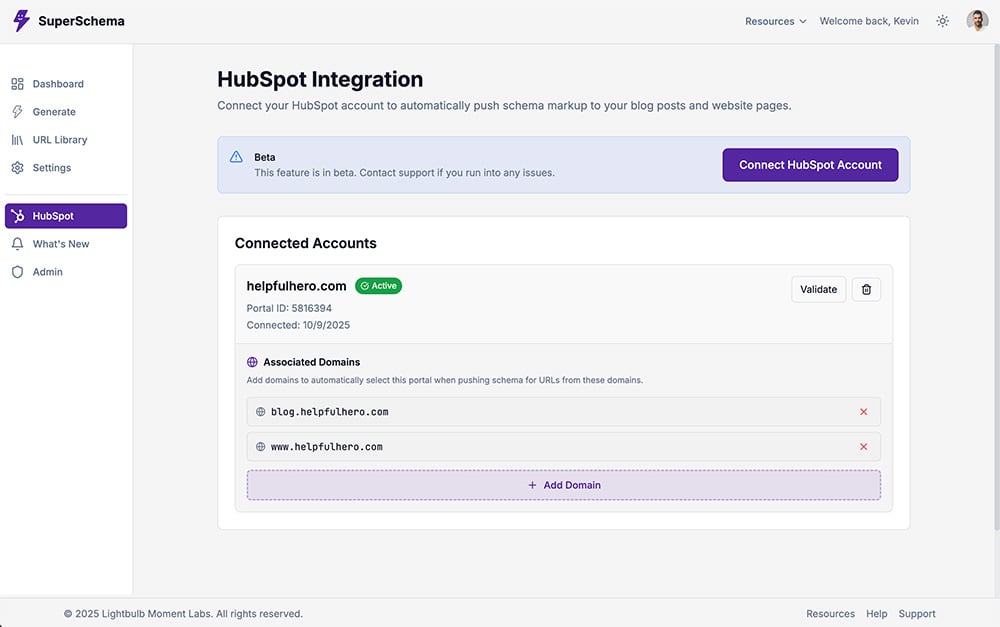This screenshot has width=1000, height=627.
Task: Click the Admin shield icon
Action: 17,272
